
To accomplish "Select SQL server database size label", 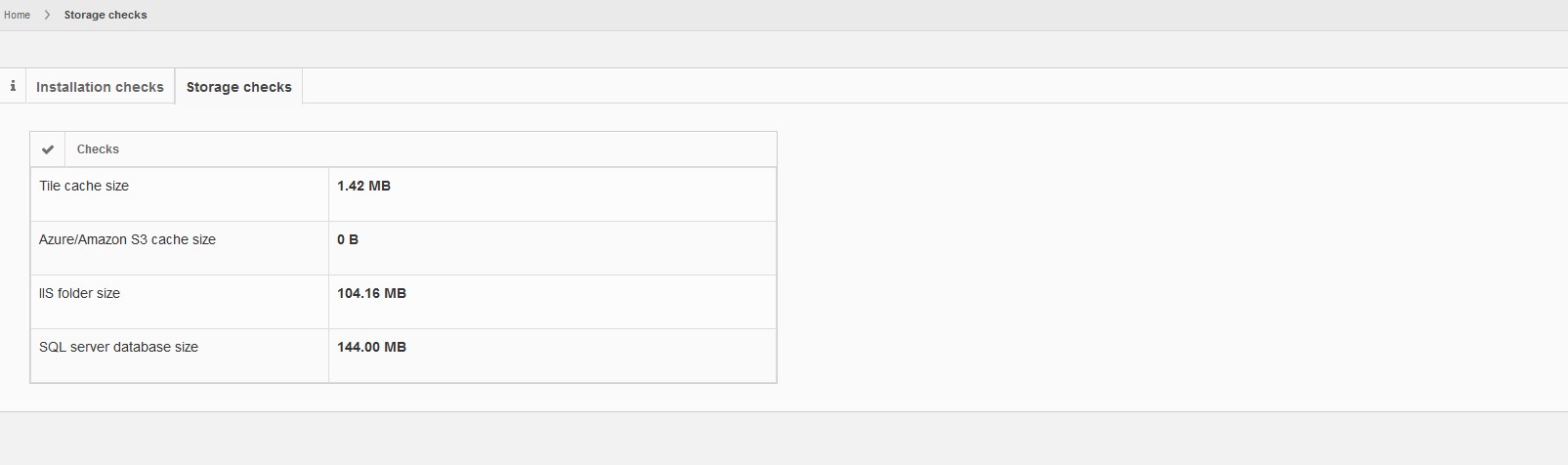I will 118,347.
